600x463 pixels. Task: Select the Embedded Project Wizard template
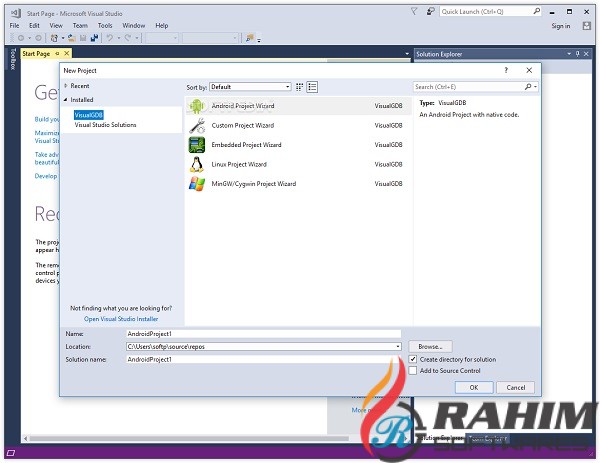pos(298,145)
